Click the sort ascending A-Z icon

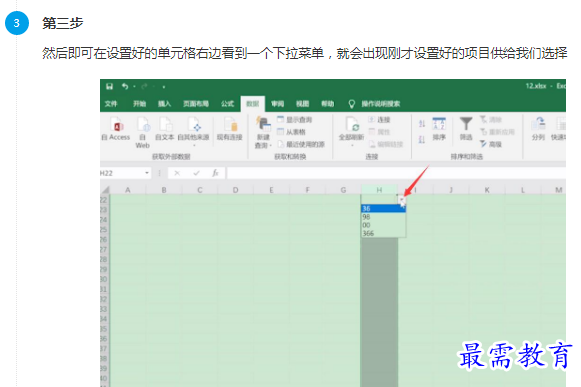click(x=422, y=123)
